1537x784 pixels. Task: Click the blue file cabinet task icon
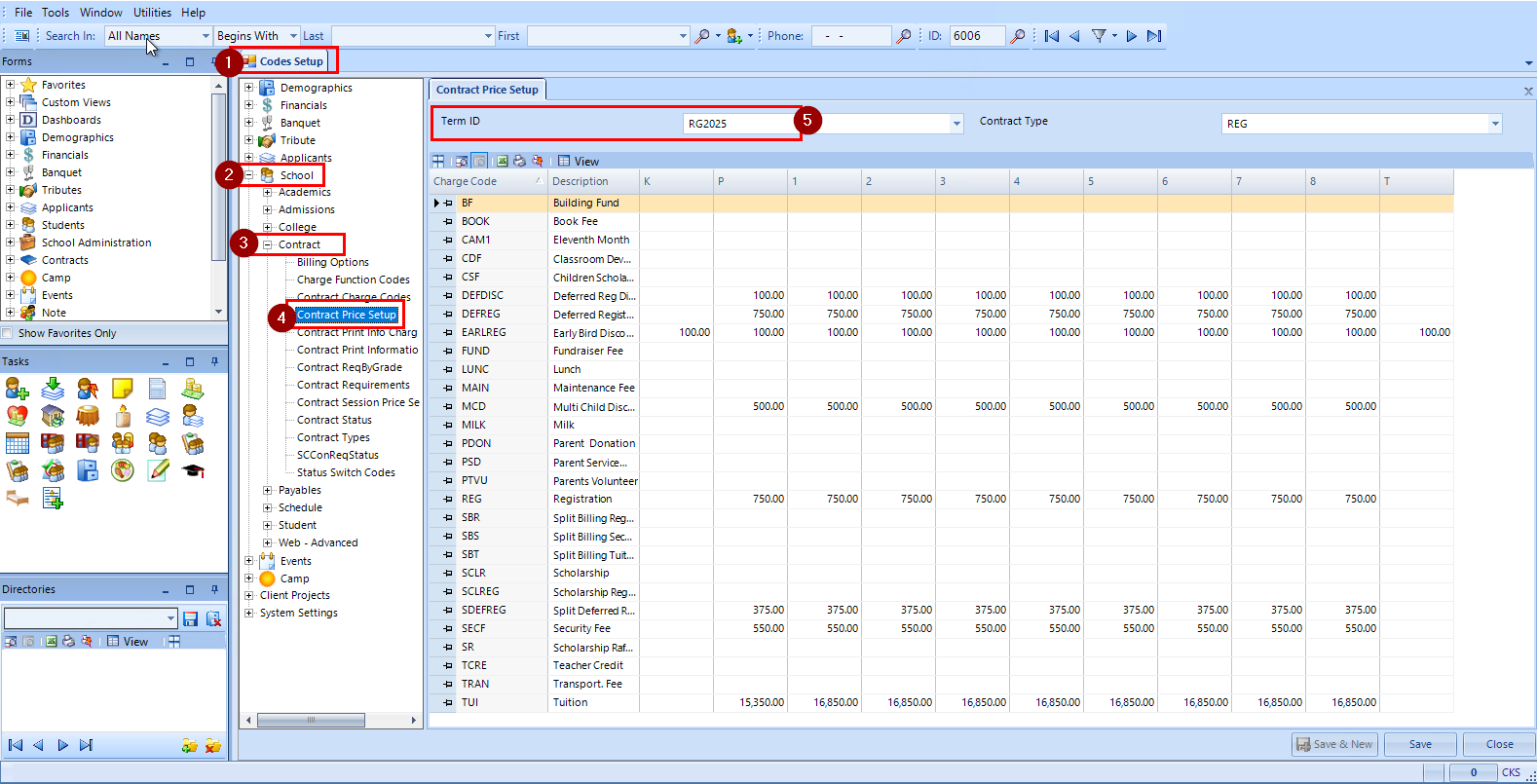point(88,471)
